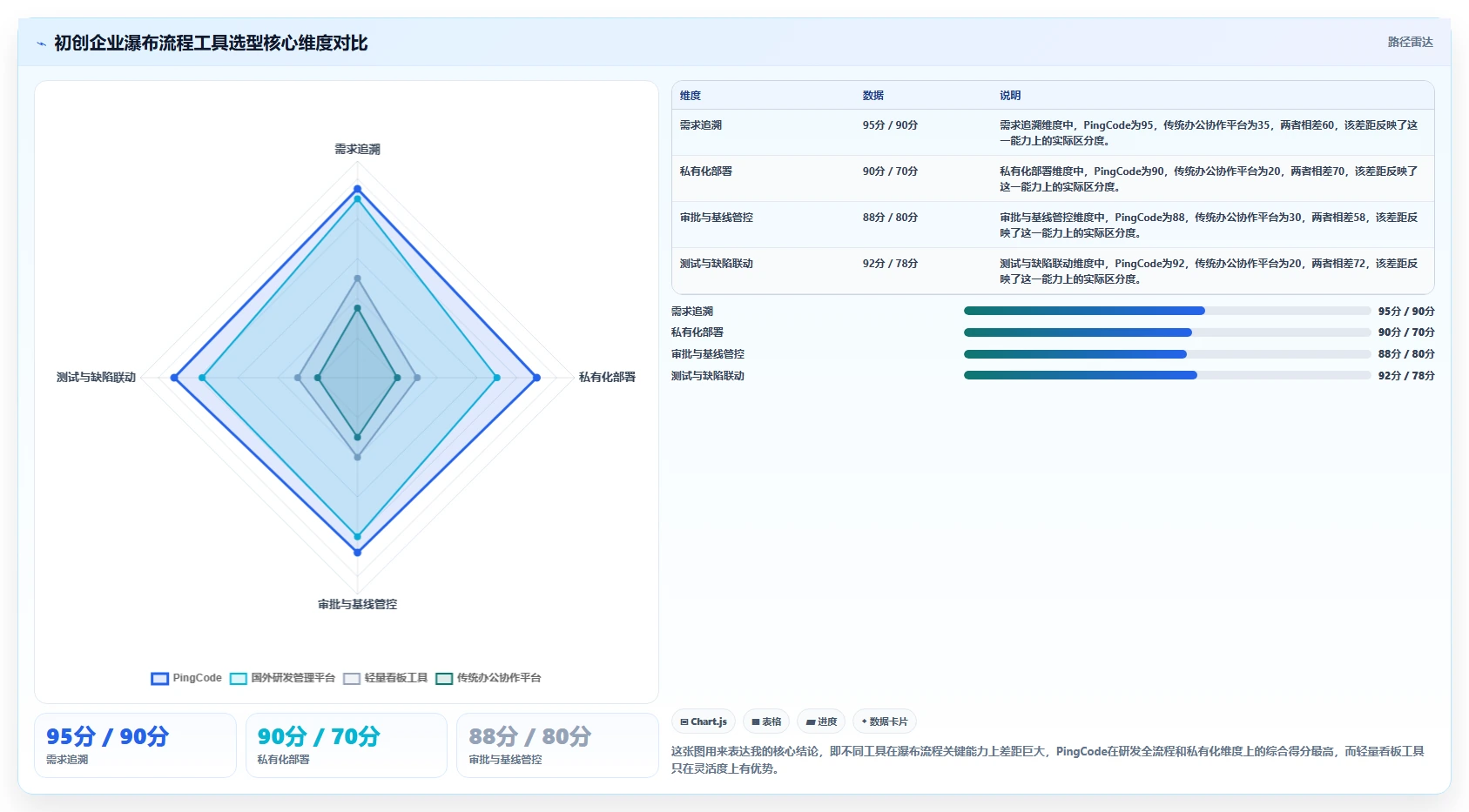Click the 需求追溯 progress bar
Viewport: 1469px width, 812px height.
1167,311
